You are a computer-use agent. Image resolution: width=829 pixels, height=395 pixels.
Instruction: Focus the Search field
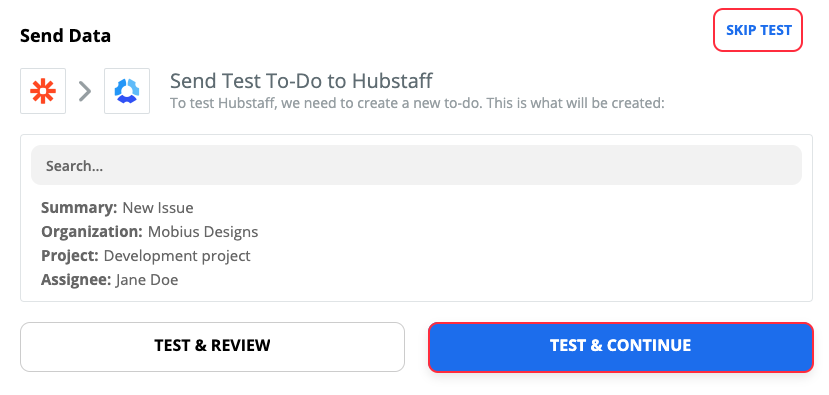416,166
